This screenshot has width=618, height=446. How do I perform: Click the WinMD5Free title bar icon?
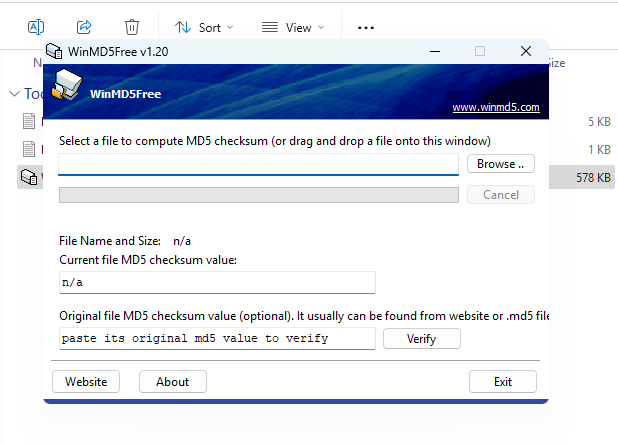(x=54, y=51)
